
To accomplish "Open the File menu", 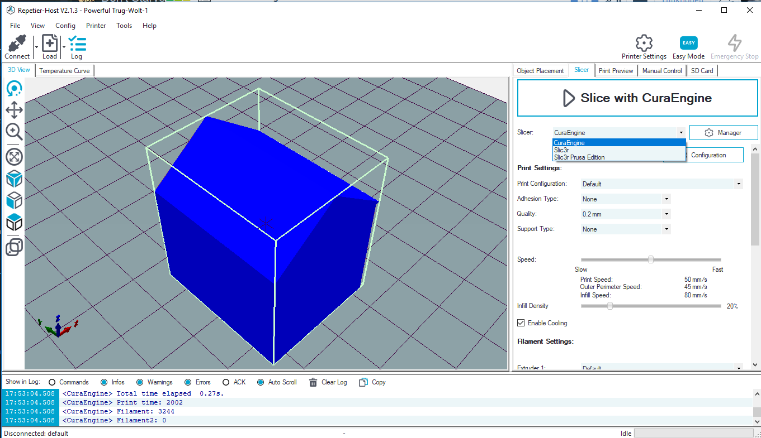I will [x=15, y=26].
